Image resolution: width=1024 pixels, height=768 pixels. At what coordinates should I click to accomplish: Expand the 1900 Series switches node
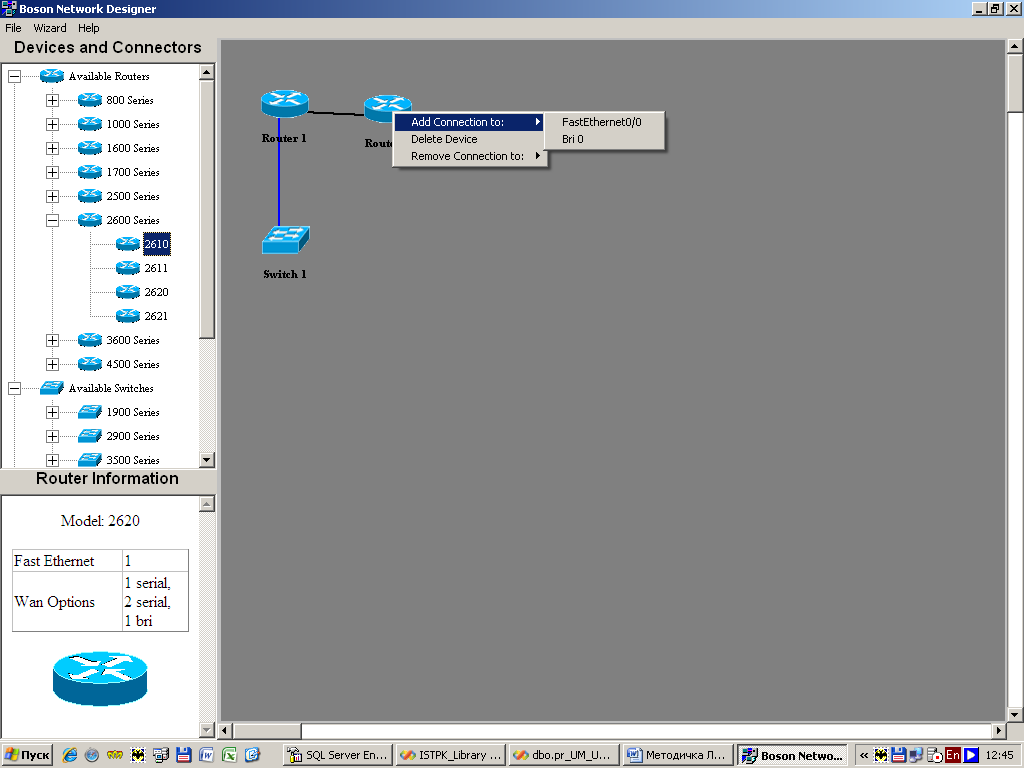pyautogui.click(x=52, y=413)
